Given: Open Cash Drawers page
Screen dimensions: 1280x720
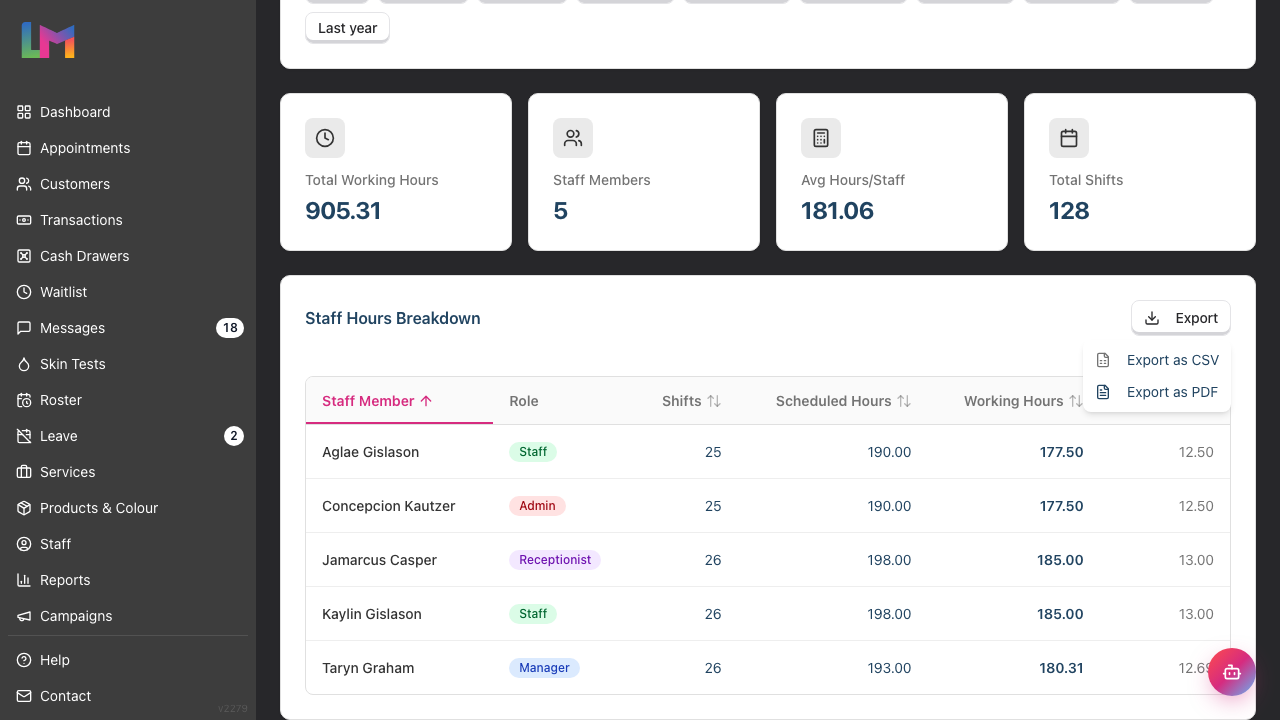Looking at the screenshot, I should 128,256.
